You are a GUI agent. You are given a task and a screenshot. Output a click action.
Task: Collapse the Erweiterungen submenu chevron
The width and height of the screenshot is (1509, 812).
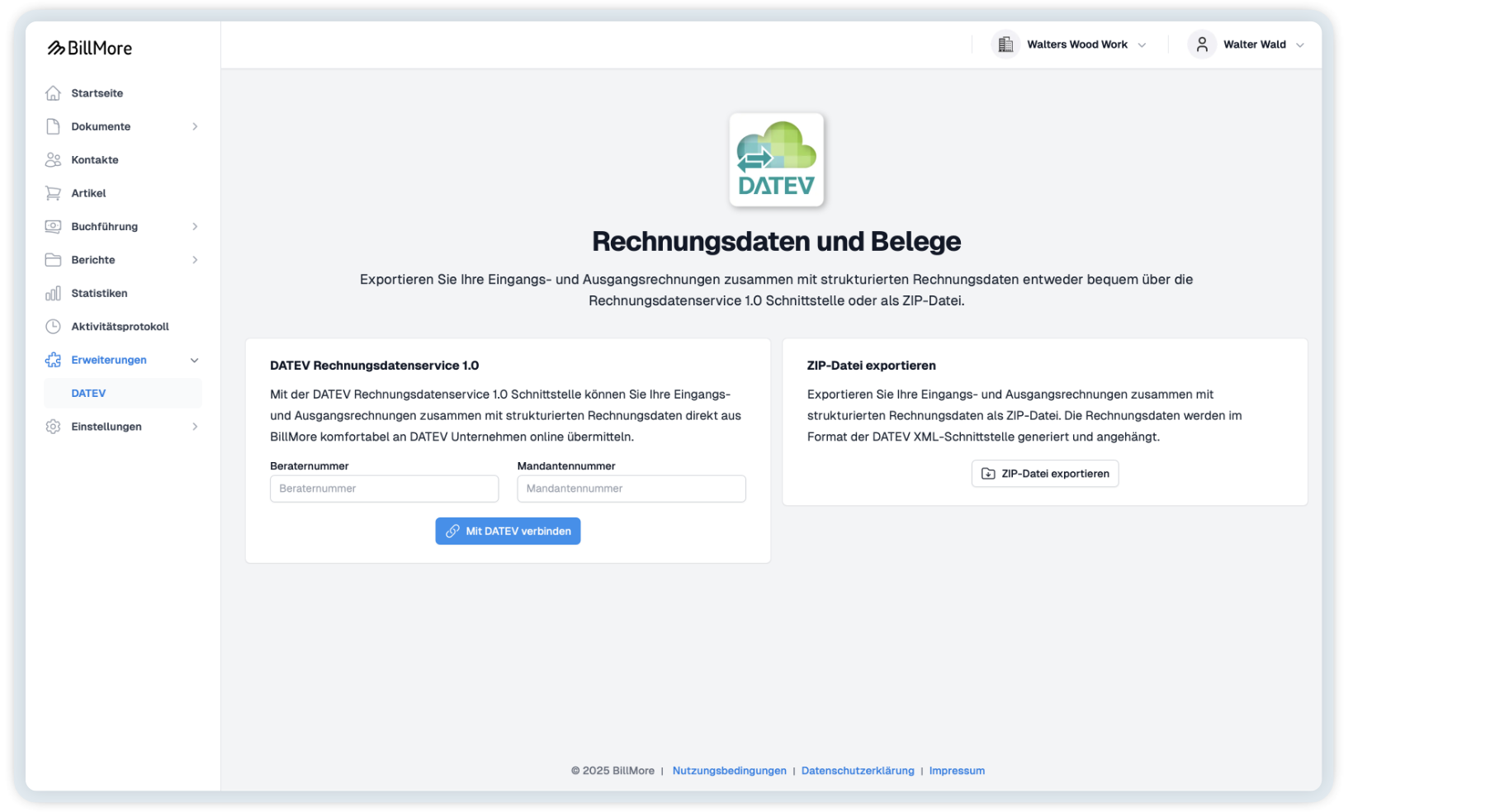195,360
